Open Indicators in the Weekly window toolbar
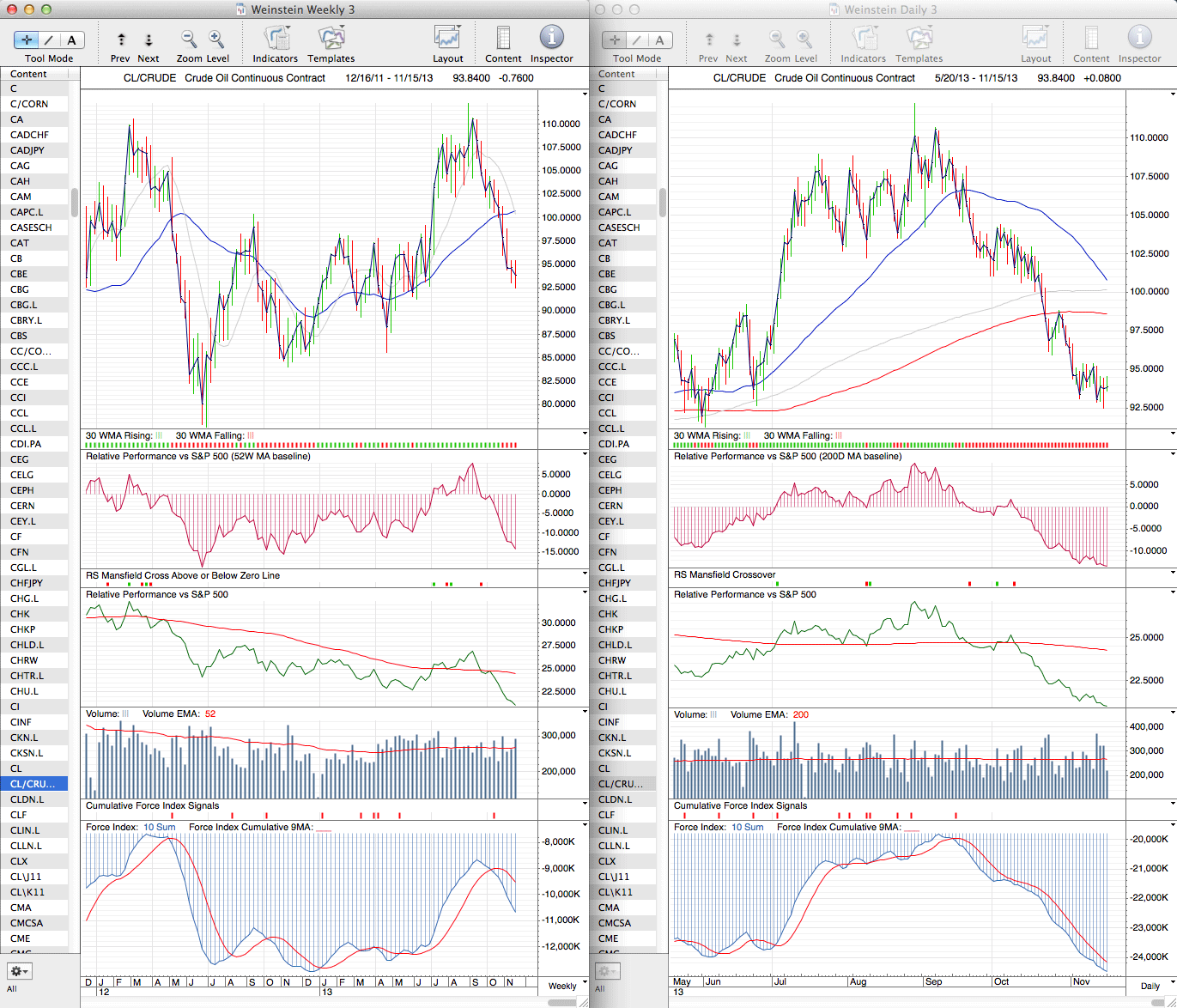 (x=276, y=39)
